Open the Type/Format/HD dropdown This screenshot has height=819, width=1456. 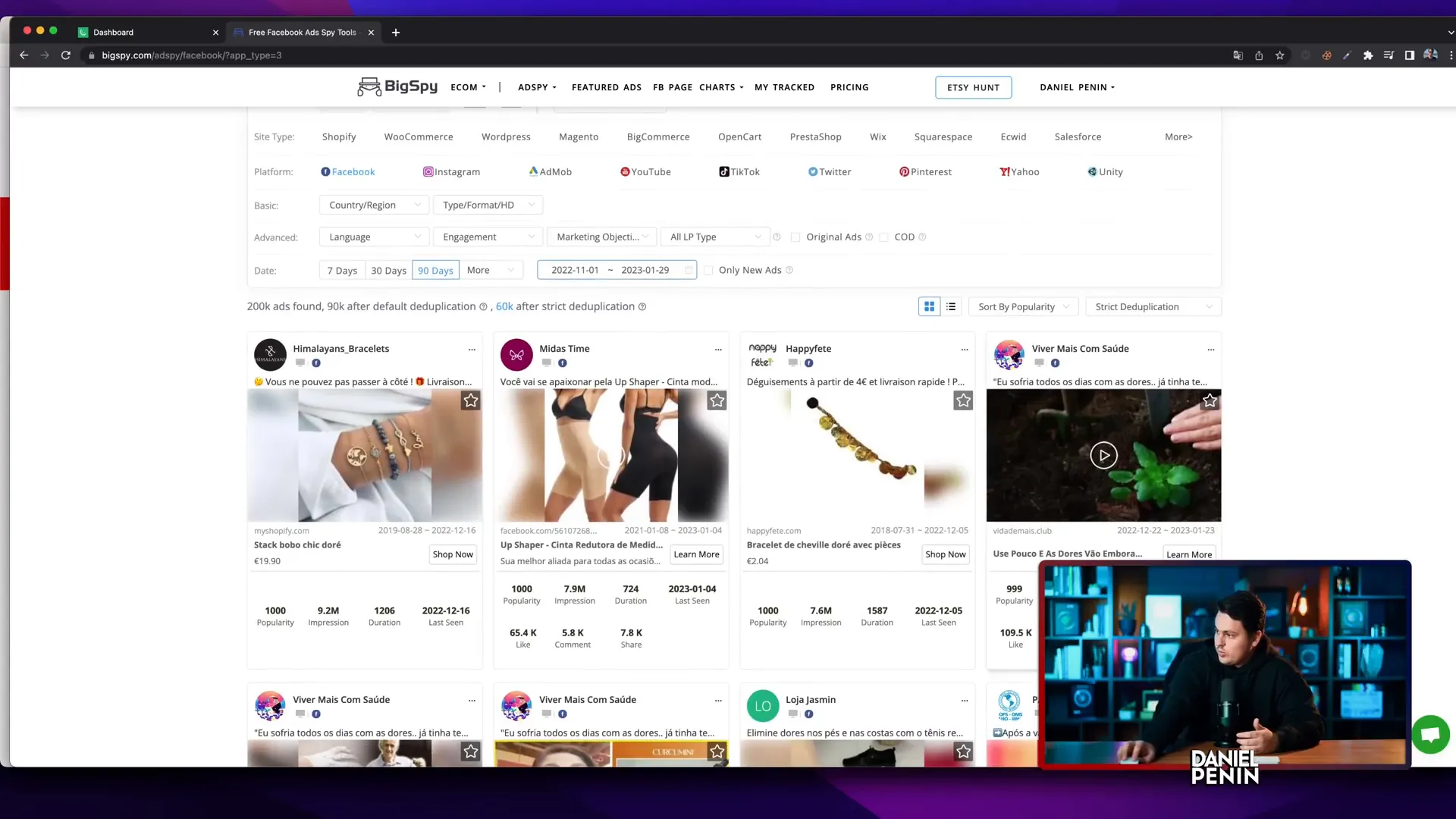click(488, 205)
